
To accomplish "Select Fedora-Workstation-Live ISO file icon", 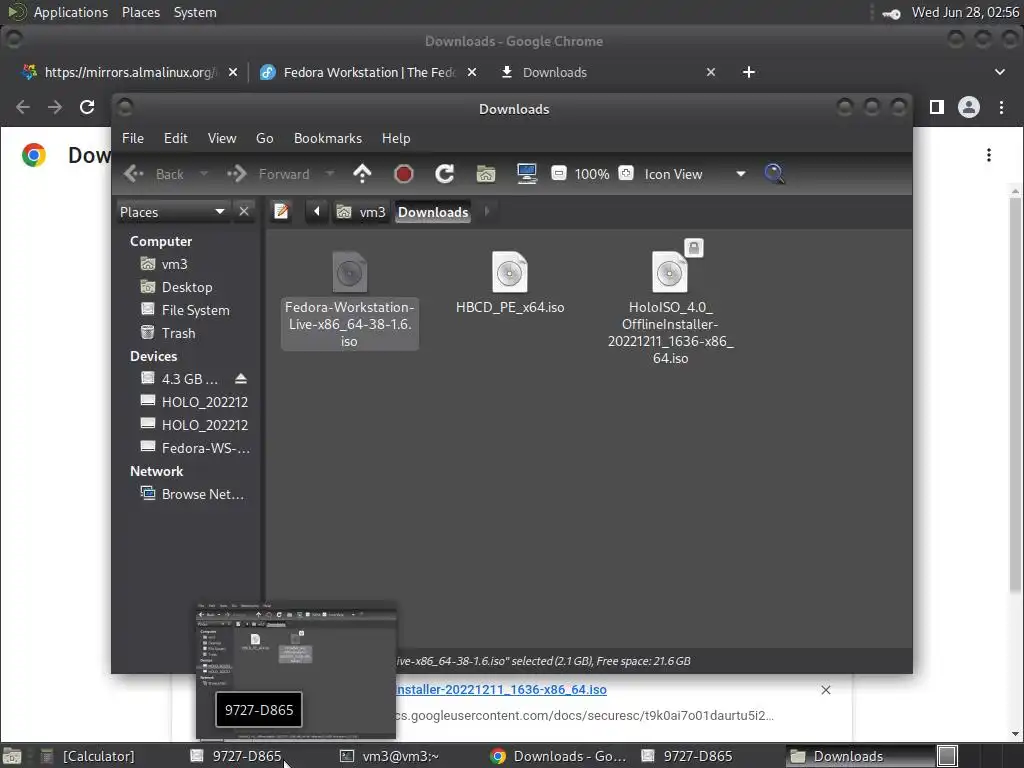I will point(349,272).
